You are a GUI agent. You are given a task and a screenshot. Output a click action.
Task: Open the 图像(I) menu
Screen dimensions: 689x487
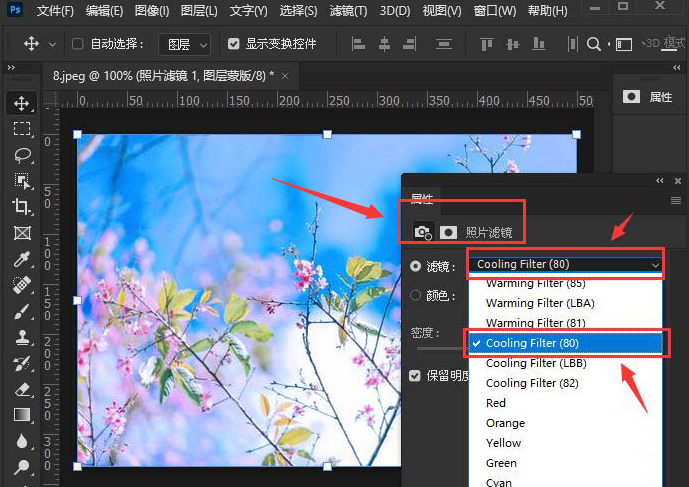(152, 10)
